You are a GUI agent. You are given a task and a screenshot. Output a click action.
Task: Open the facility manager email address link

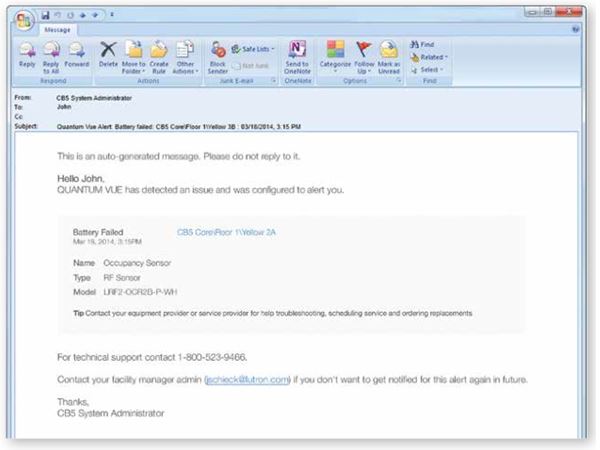pyautogui.click(x=247, y=380)
